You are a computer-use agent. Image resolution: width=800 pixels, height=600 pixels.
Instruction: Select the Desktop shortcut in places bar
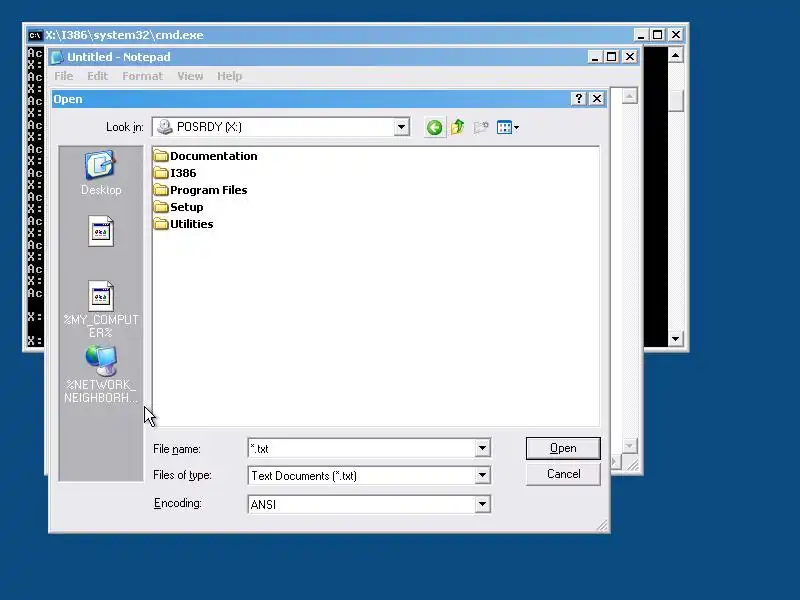[101, 173]
